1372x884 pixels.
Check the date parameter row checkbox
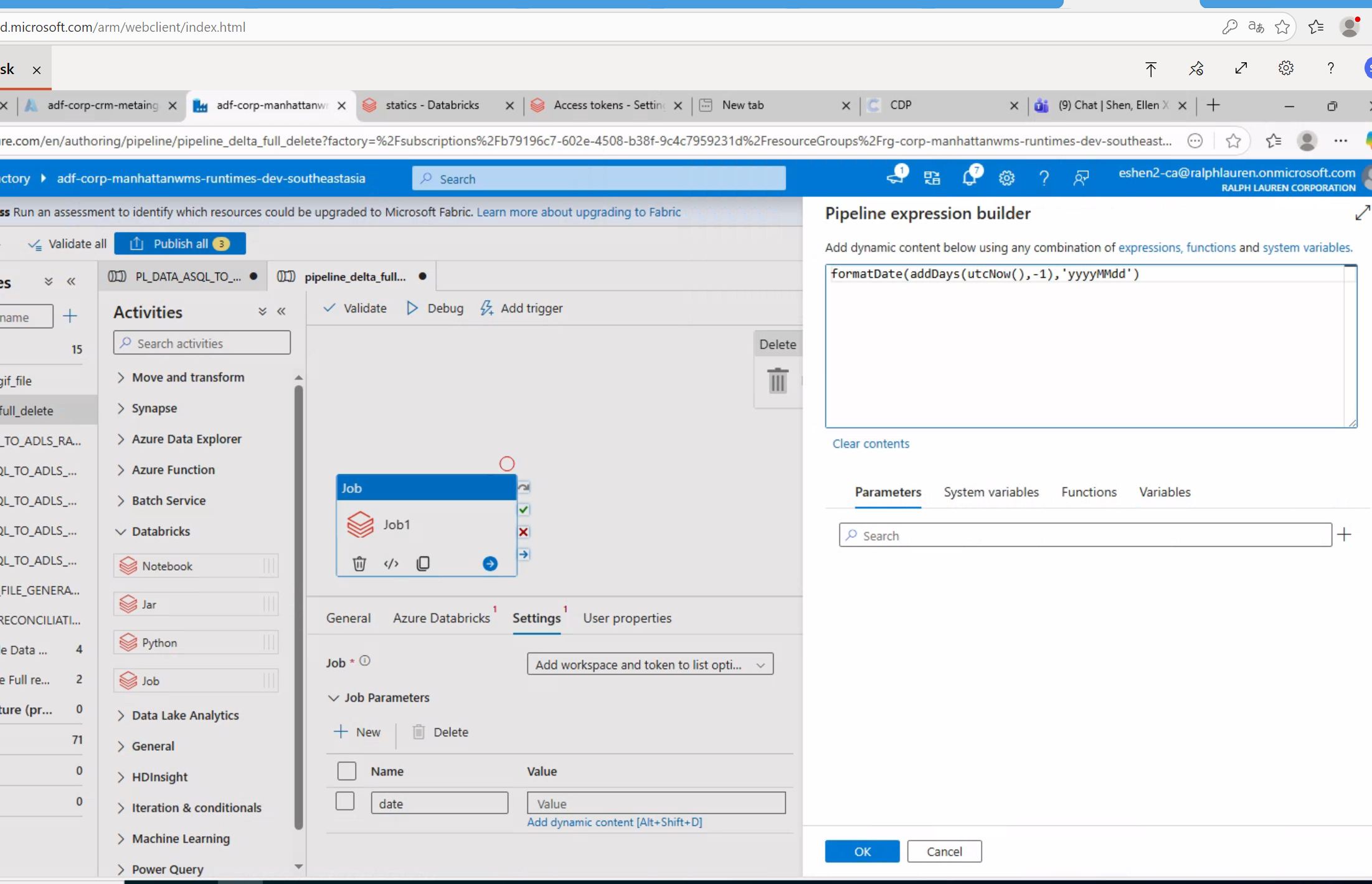tap(345, 801)
